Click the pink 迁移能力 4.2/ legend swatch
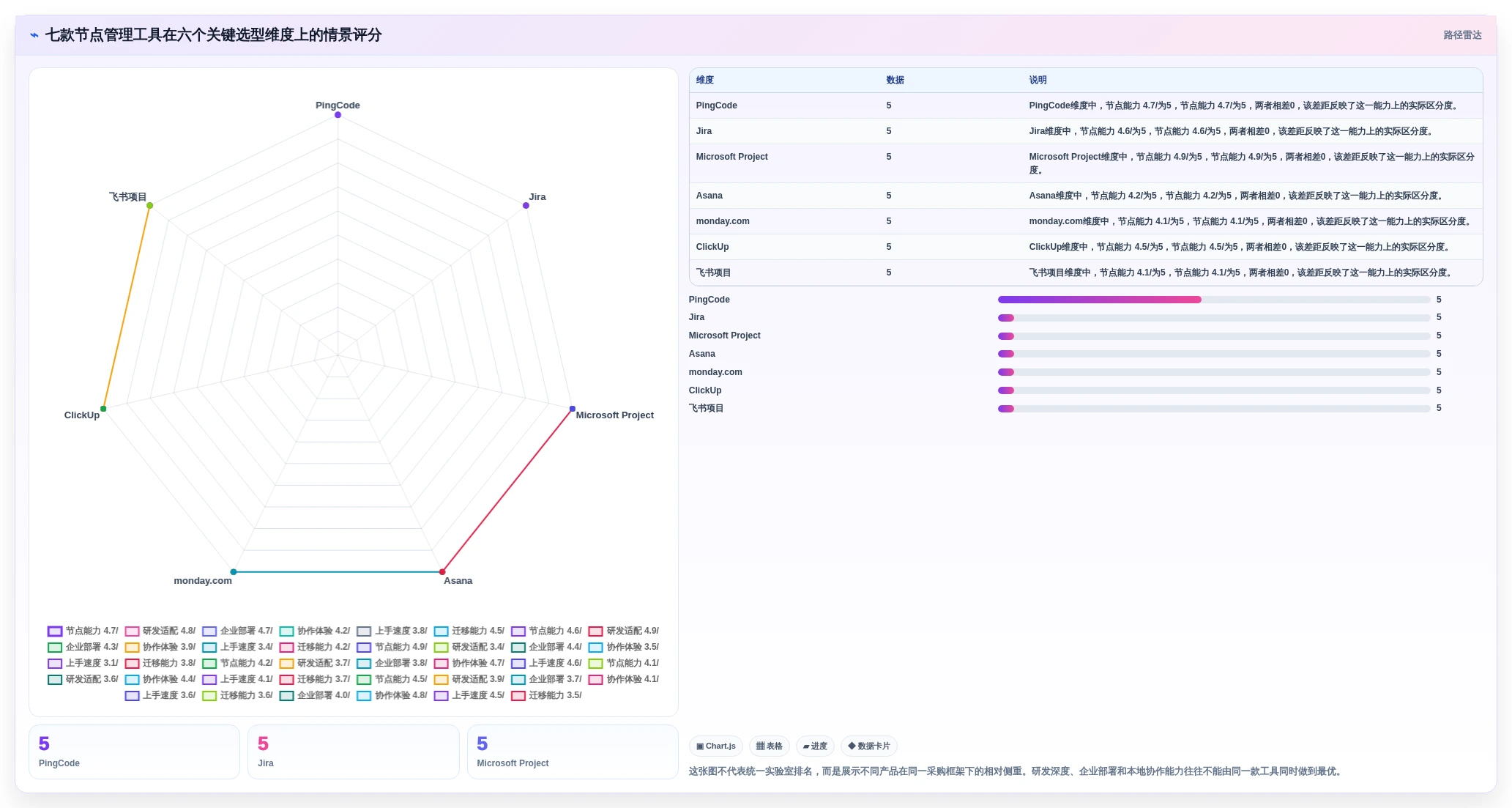This screenshot has width=1512, height=808. pyautogui.click(x=286, y=648)
